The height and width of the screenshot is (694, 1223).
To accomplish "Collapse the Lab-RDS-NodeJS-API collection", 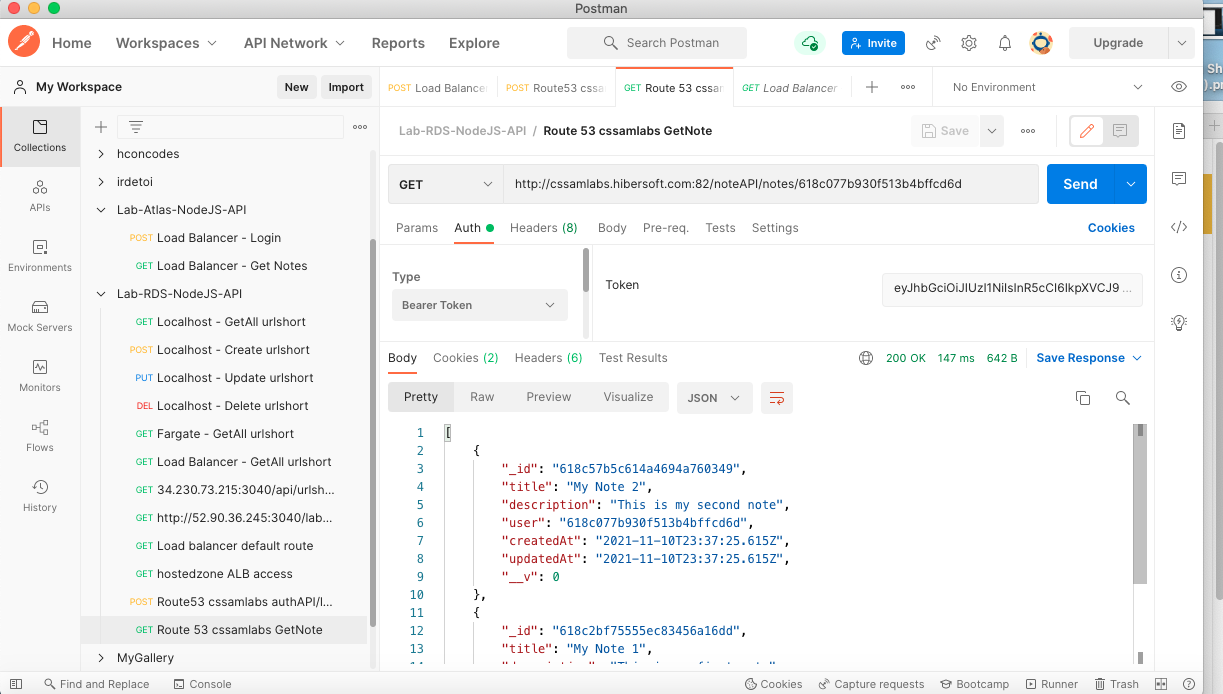I will click(x=101, y=294).
